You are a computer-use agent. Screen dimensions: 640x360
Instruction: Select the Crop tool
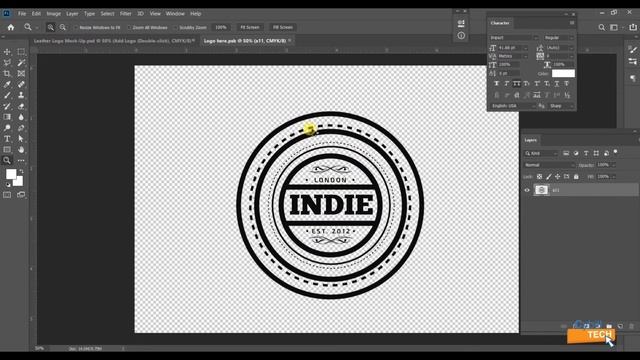pyautogui.click(x=7, y=73)
